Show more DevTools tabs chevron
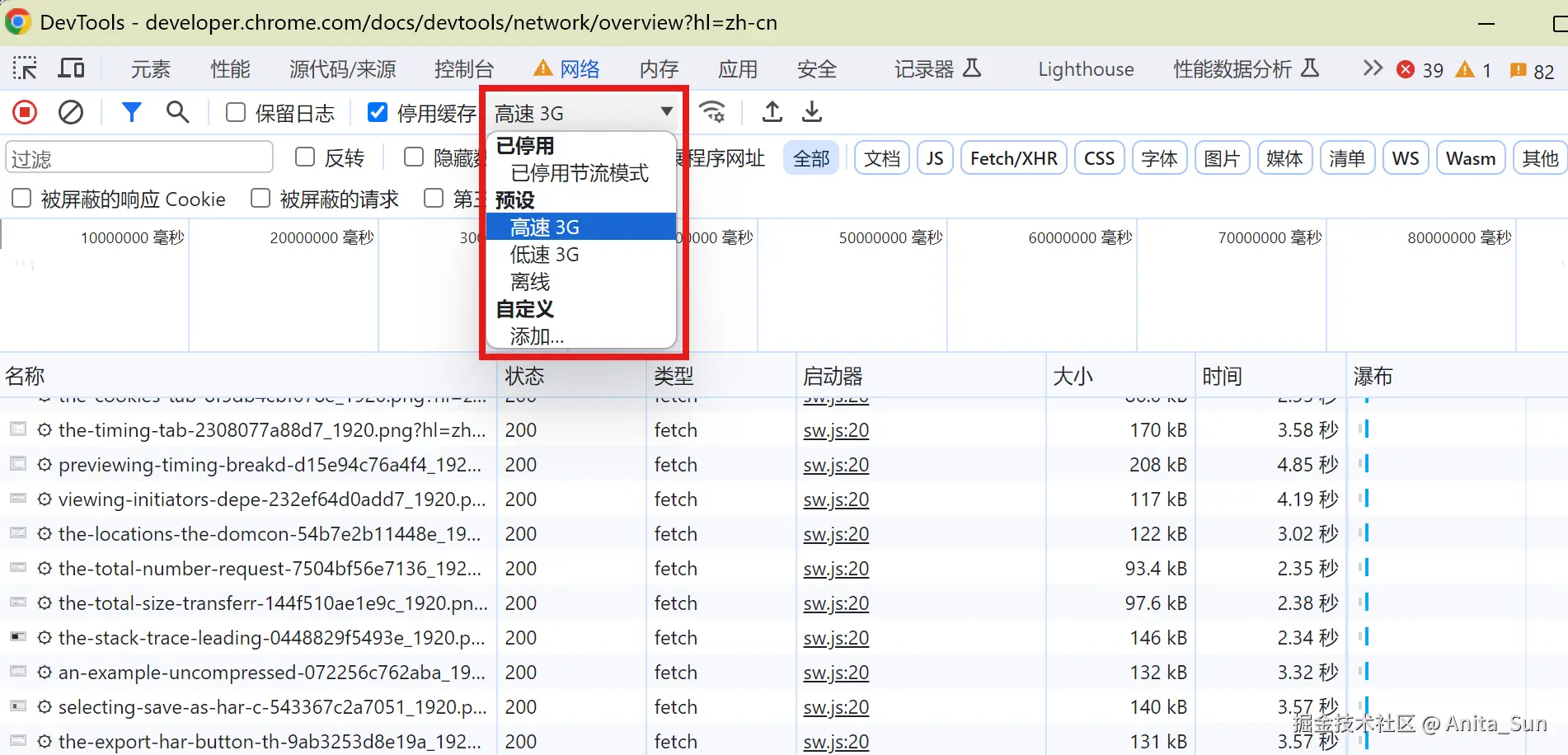This screenshot has height=755, width=1568. coord(1373,68)
